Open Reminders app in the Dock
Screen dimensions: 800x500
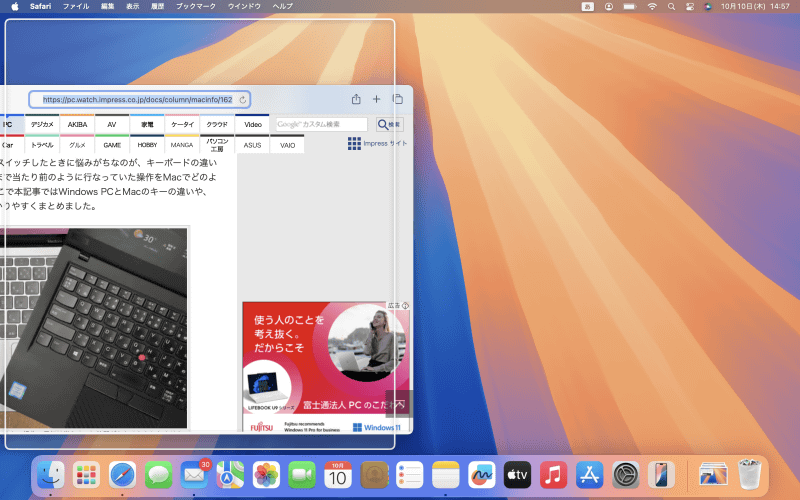pos(410,475)
